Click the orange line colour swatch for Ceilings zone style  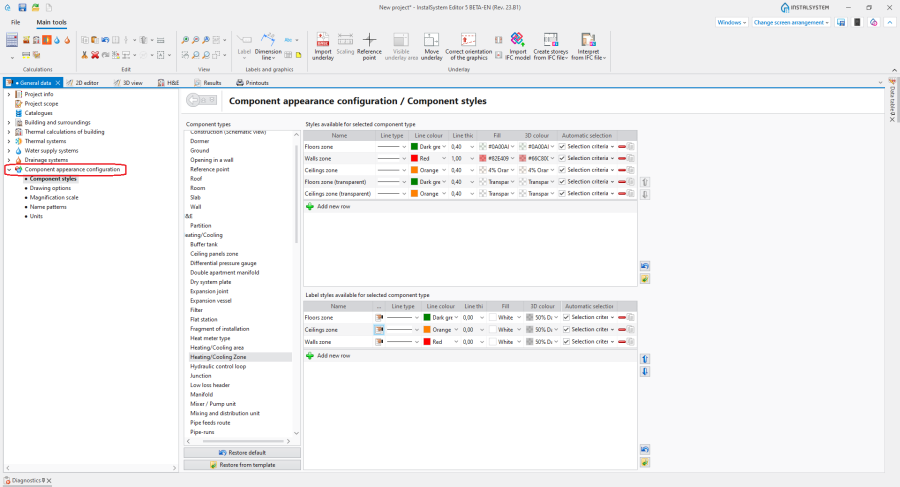[x=414, y=170]
